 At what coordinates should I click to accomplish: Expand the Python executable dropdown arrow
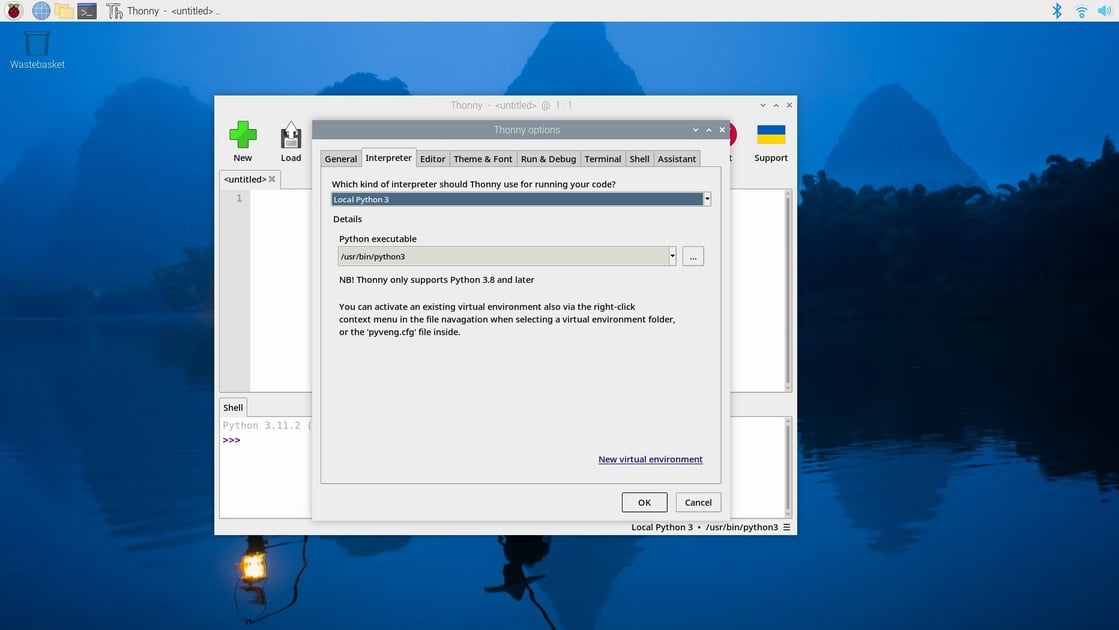(672, 257)
